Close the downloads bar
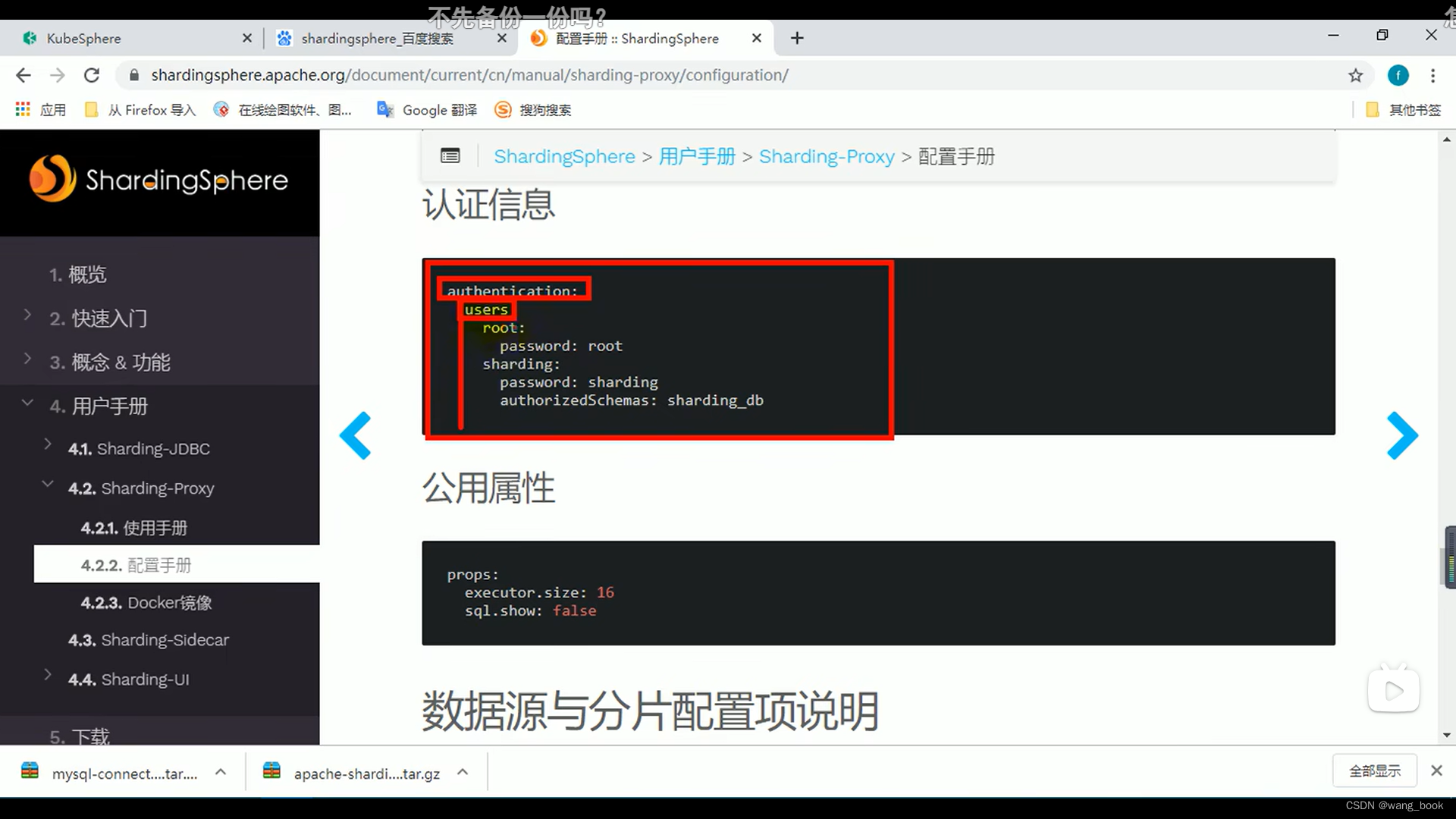This screenshot has width=1456, height=819. [1436, 770]
